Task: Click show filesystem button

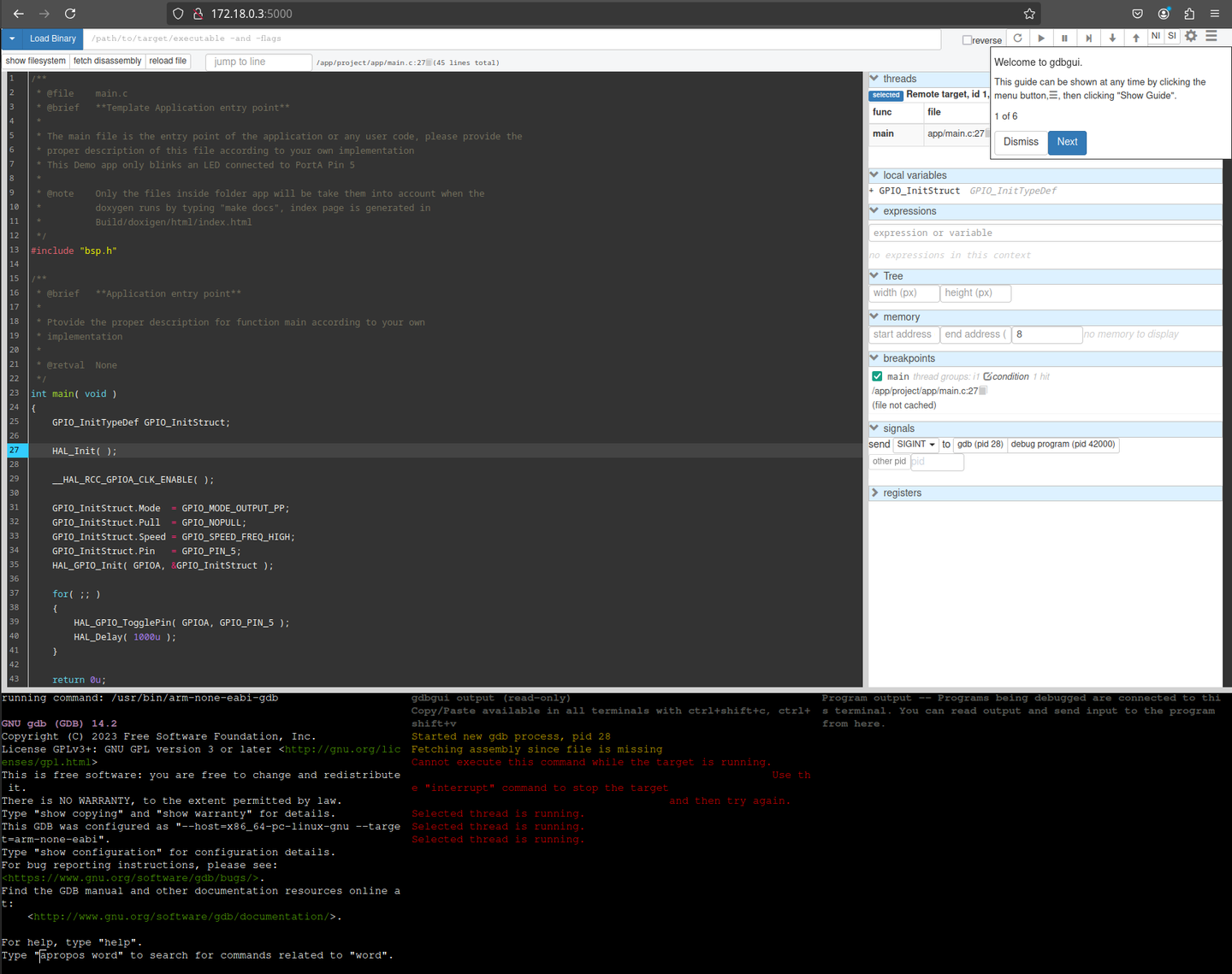Action: click(35, 61)
